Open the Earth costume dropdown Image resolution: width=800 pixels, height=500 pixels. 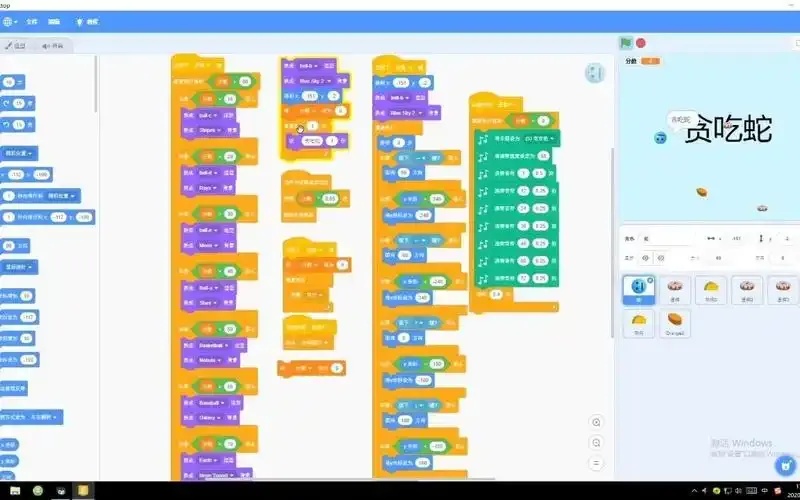coord(208,460)
